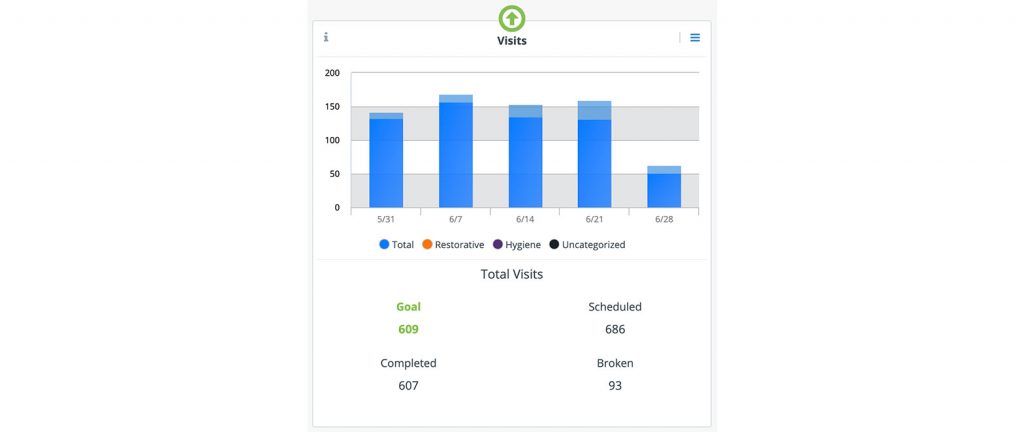Click the 6/7 bar in chart

coord(456,155)
